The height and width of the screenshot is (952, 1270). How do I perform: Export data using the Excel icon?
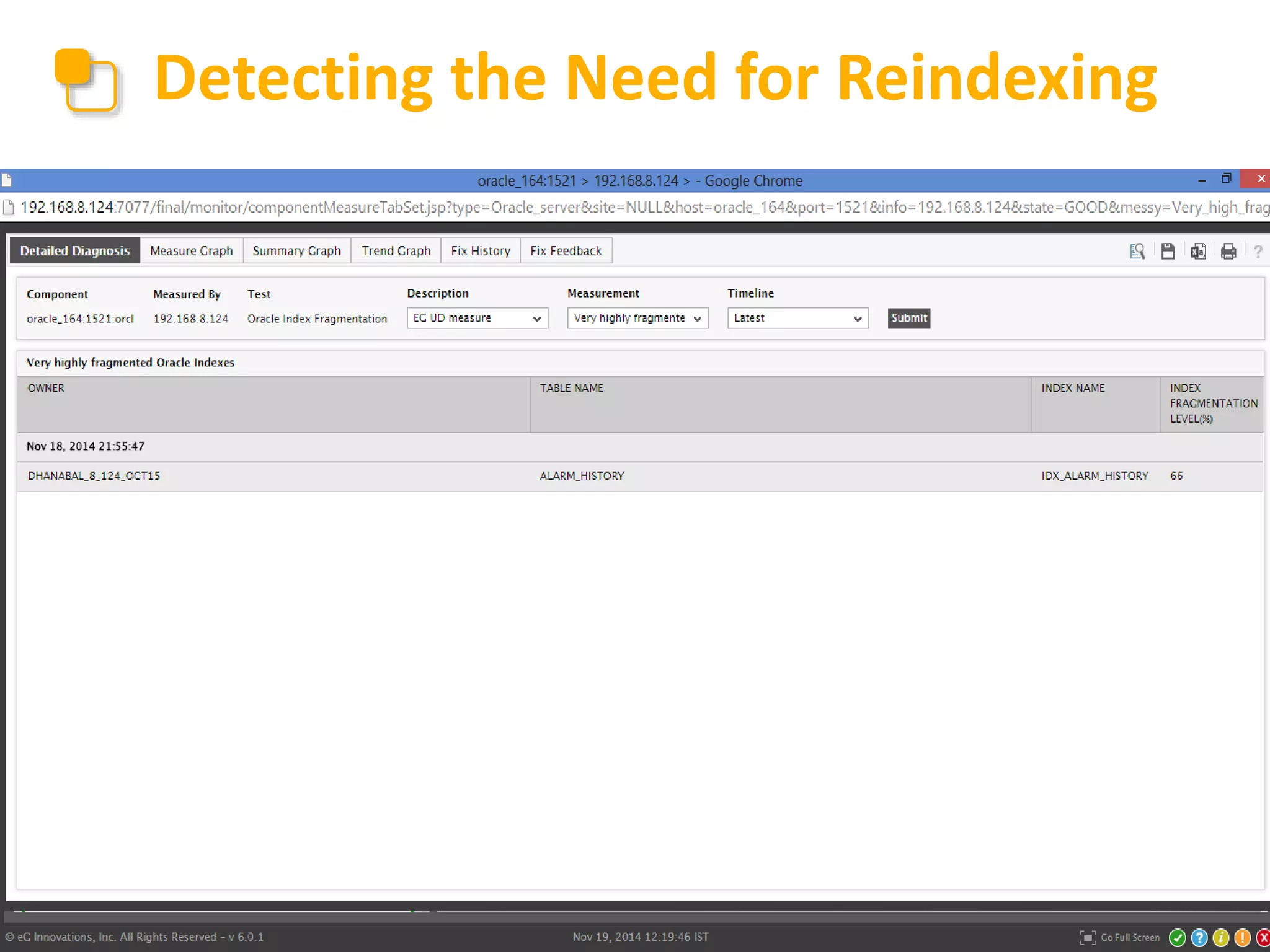tap(1198, 251)
